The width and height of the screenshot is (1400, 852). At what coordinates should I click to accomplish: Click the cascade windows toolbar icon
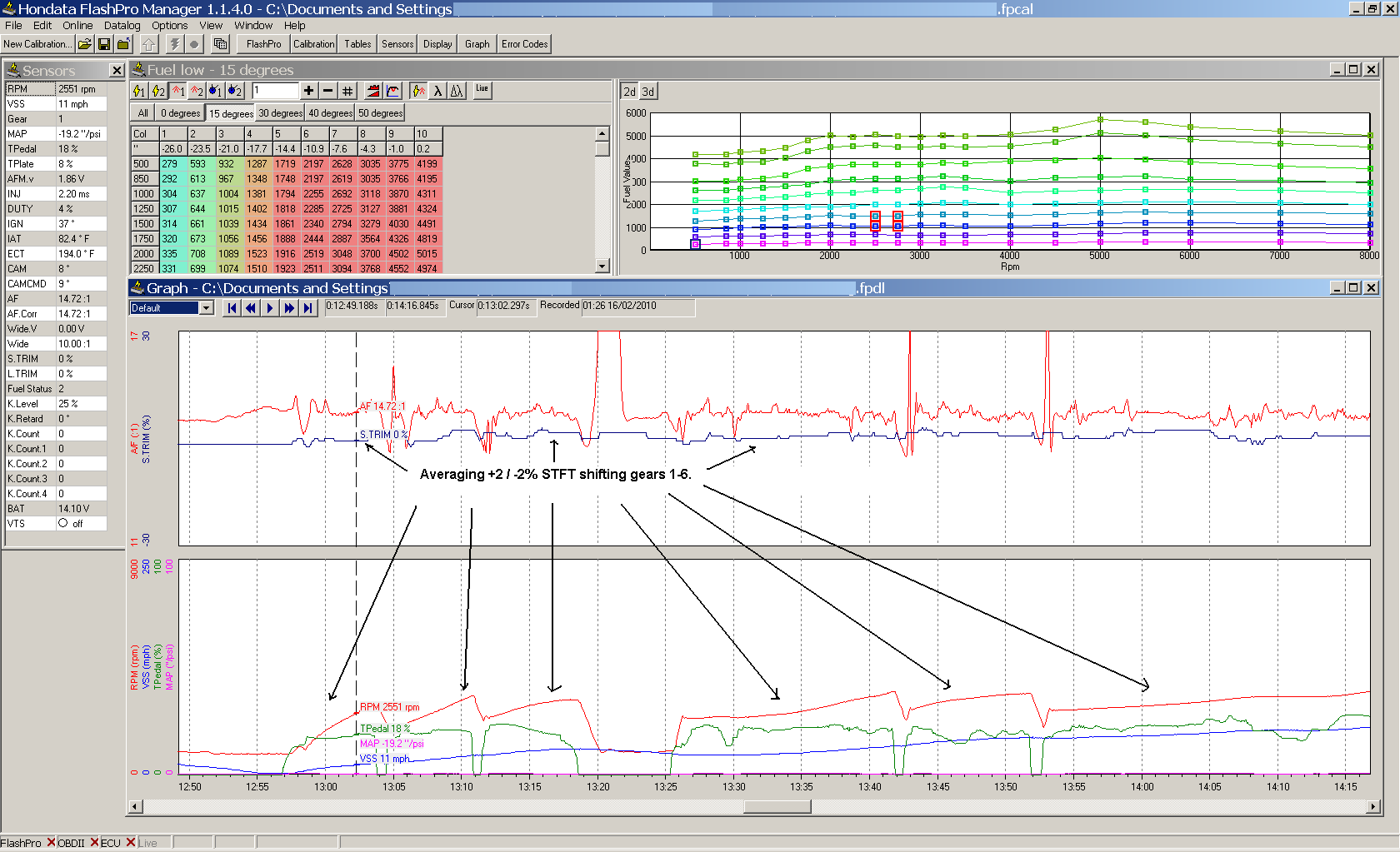[221, 44]
